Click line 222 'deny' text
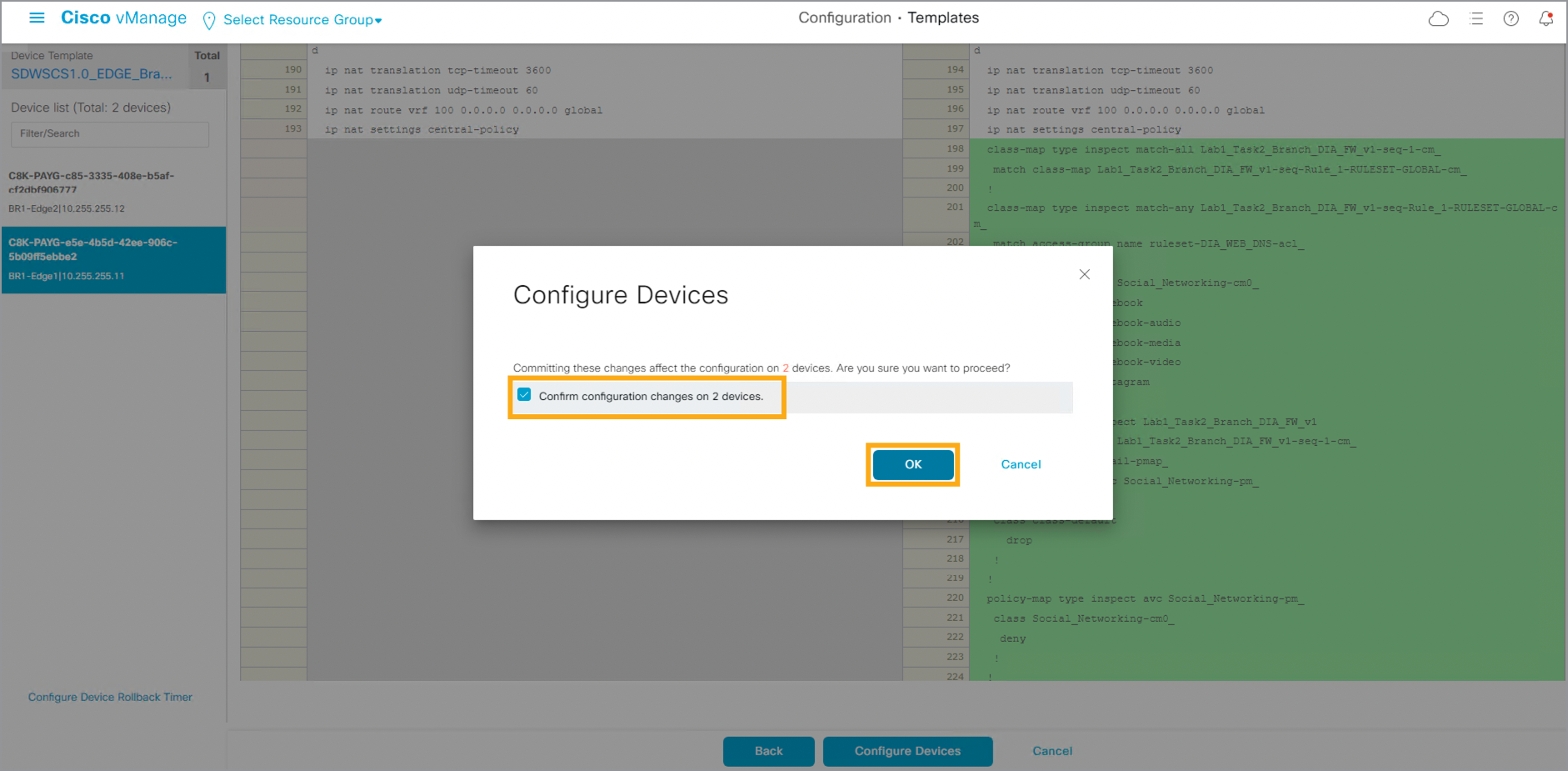This screenshot has width=1568, height=771. (1012, 639)
